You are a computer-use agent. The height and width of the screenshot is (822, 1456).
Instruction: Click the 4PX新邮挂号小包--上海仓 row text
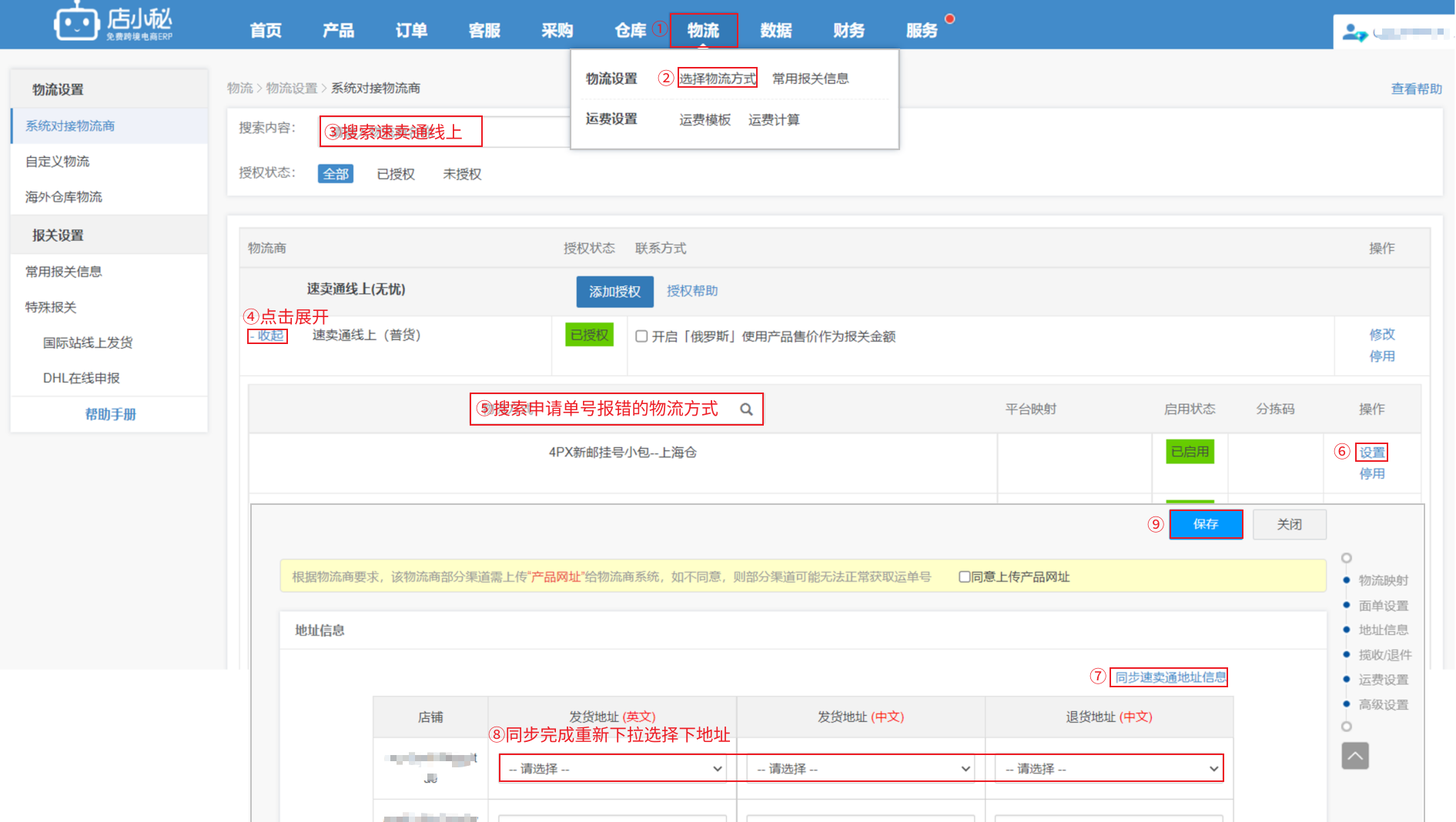click(622, 452)
